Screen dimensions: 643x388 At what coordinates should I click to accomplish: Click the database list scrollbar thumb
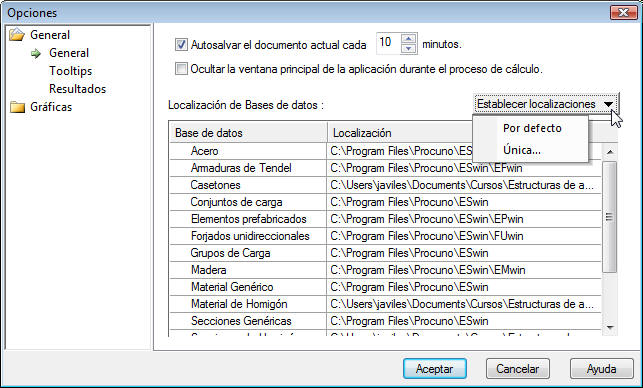point(610,217)
